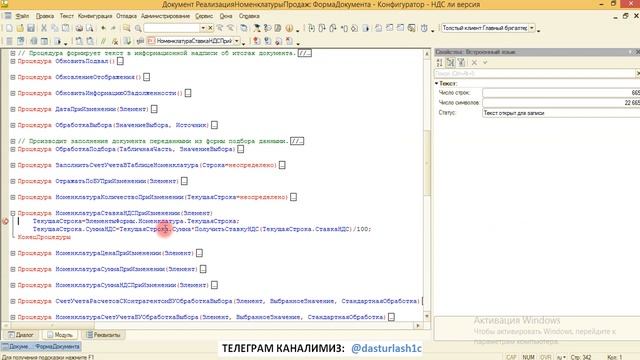Open the Текст menu
The image size is (640, 360).
[67, 16]
